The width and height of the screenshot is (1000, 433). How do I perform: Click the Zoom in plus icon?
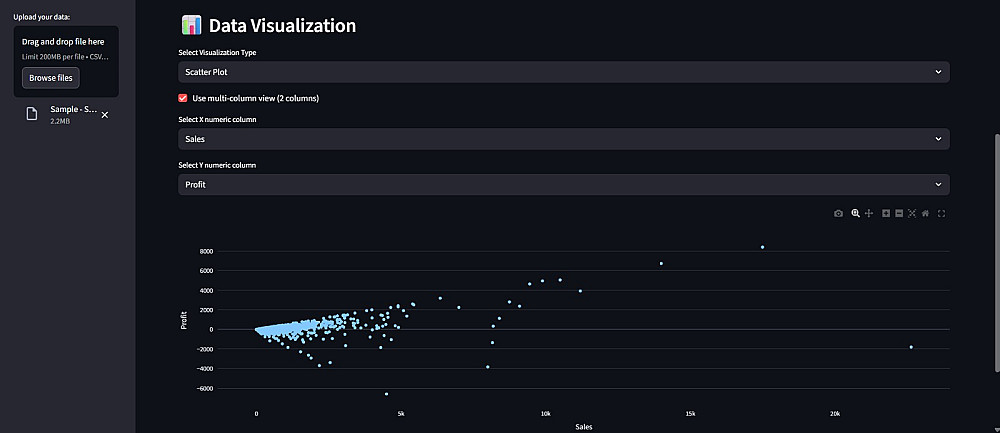click(x=886, y=213)
